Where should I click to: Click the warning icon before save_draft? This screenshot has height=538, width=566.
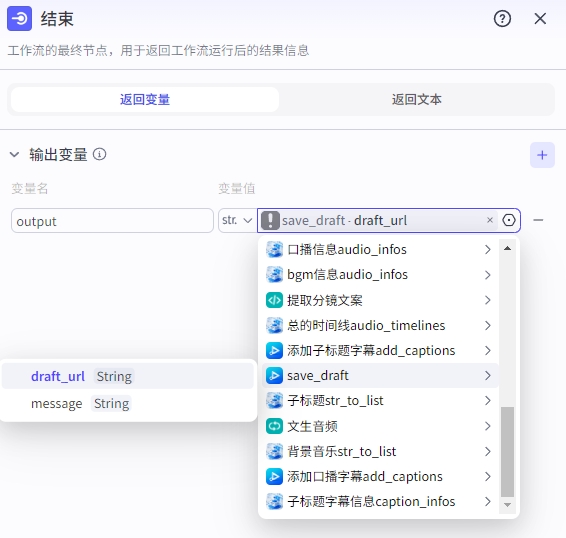tap(270, 220)
